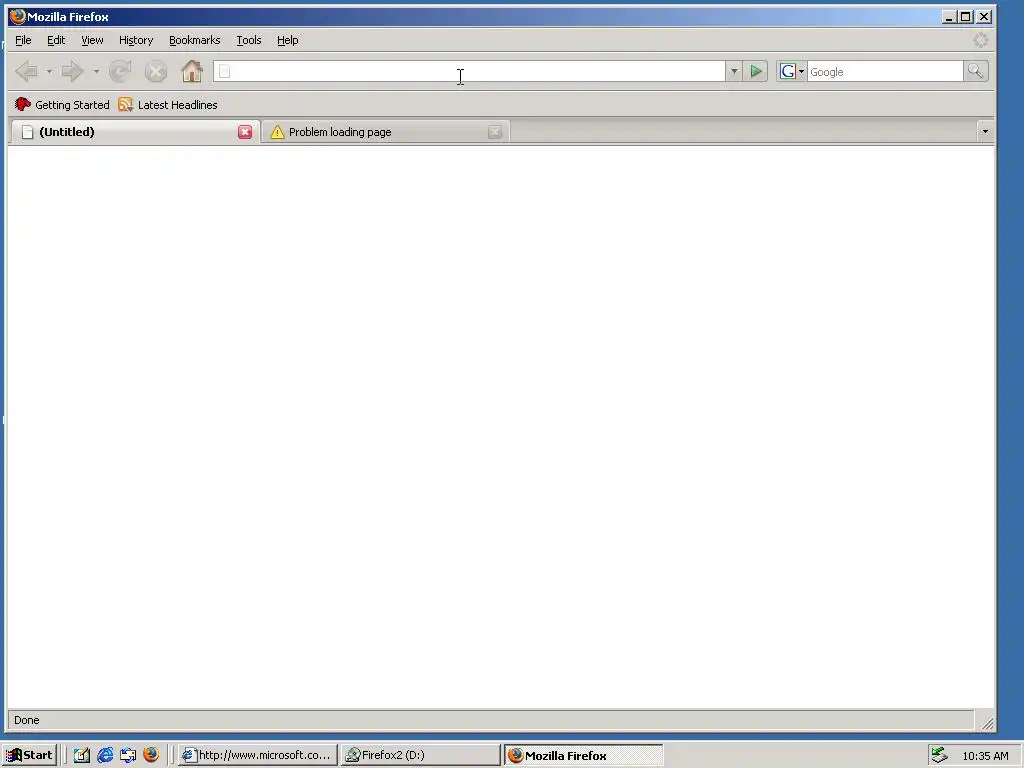The image size is (1024, 768).
Task: Switch to Problem loading page tab
Action: click(x=385, y=132)
